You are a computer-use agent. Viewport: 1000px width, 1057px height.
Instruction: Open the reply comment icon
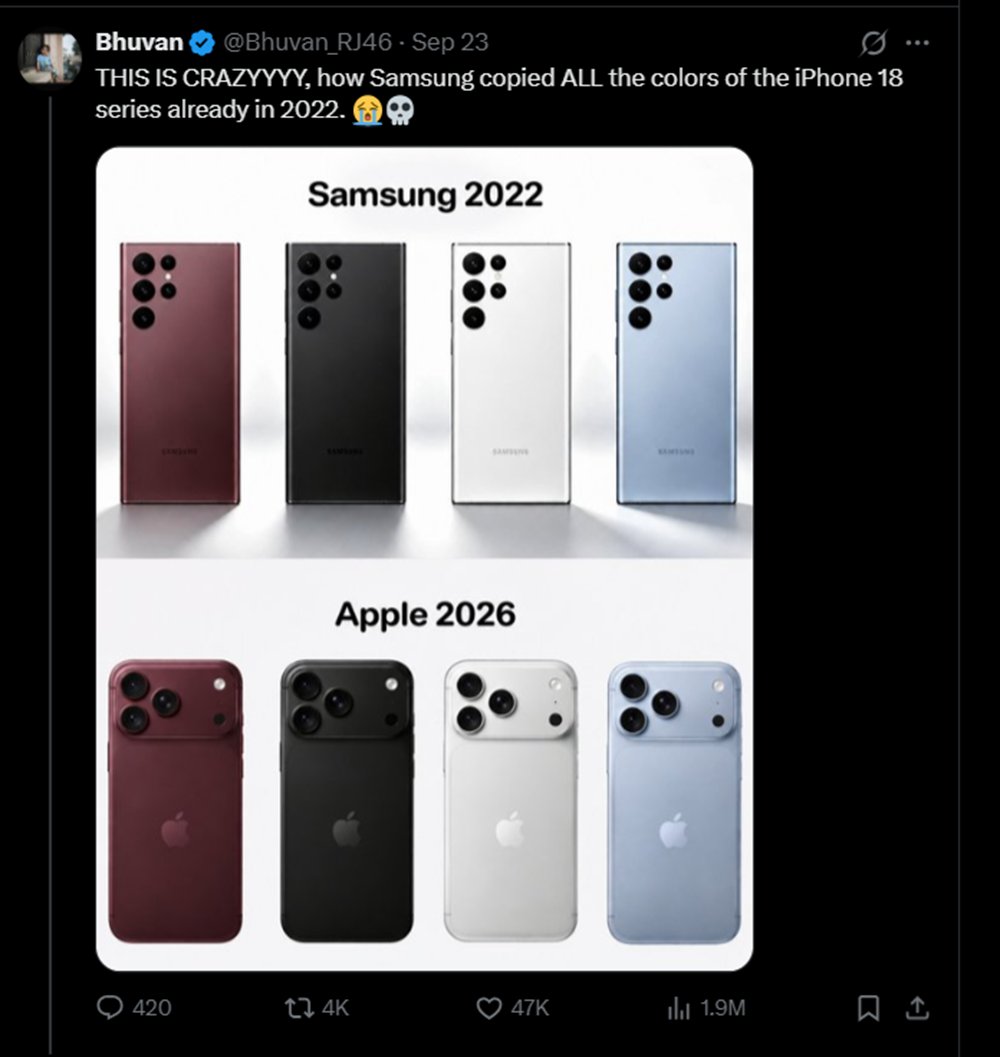coord(110,1008)
